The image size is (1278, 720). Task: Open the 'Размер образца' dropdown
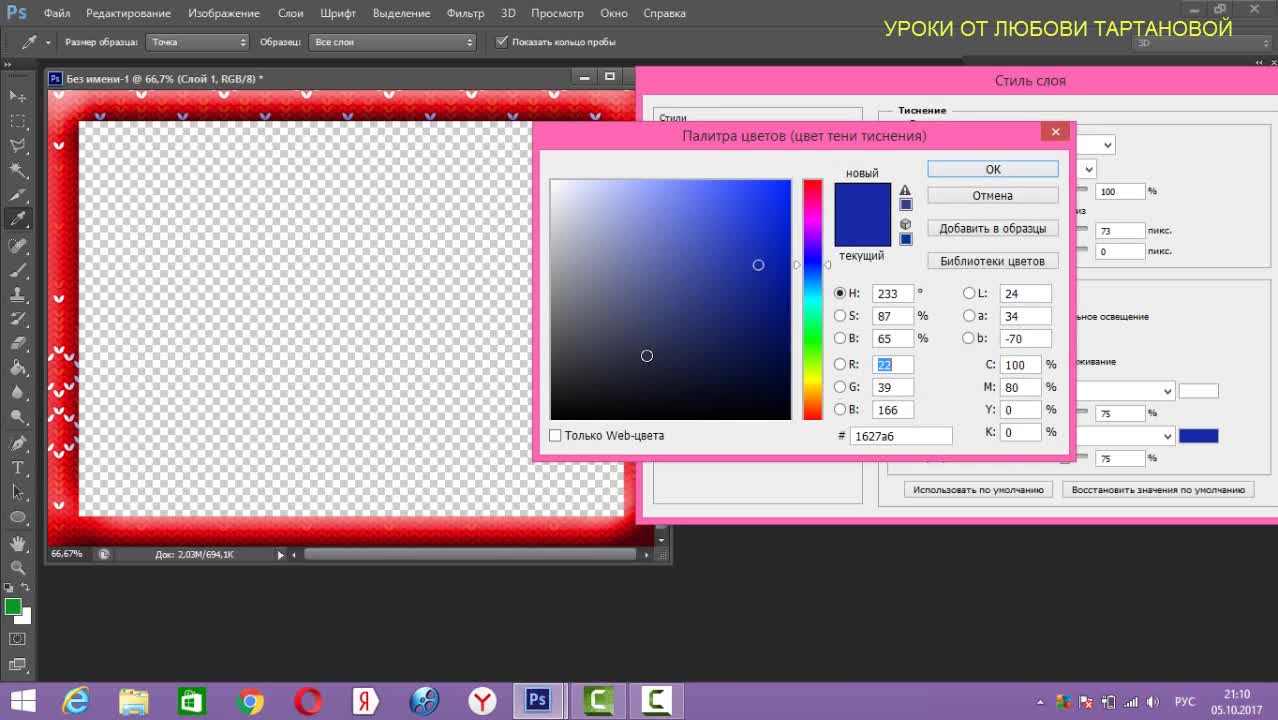pos(197,42)
